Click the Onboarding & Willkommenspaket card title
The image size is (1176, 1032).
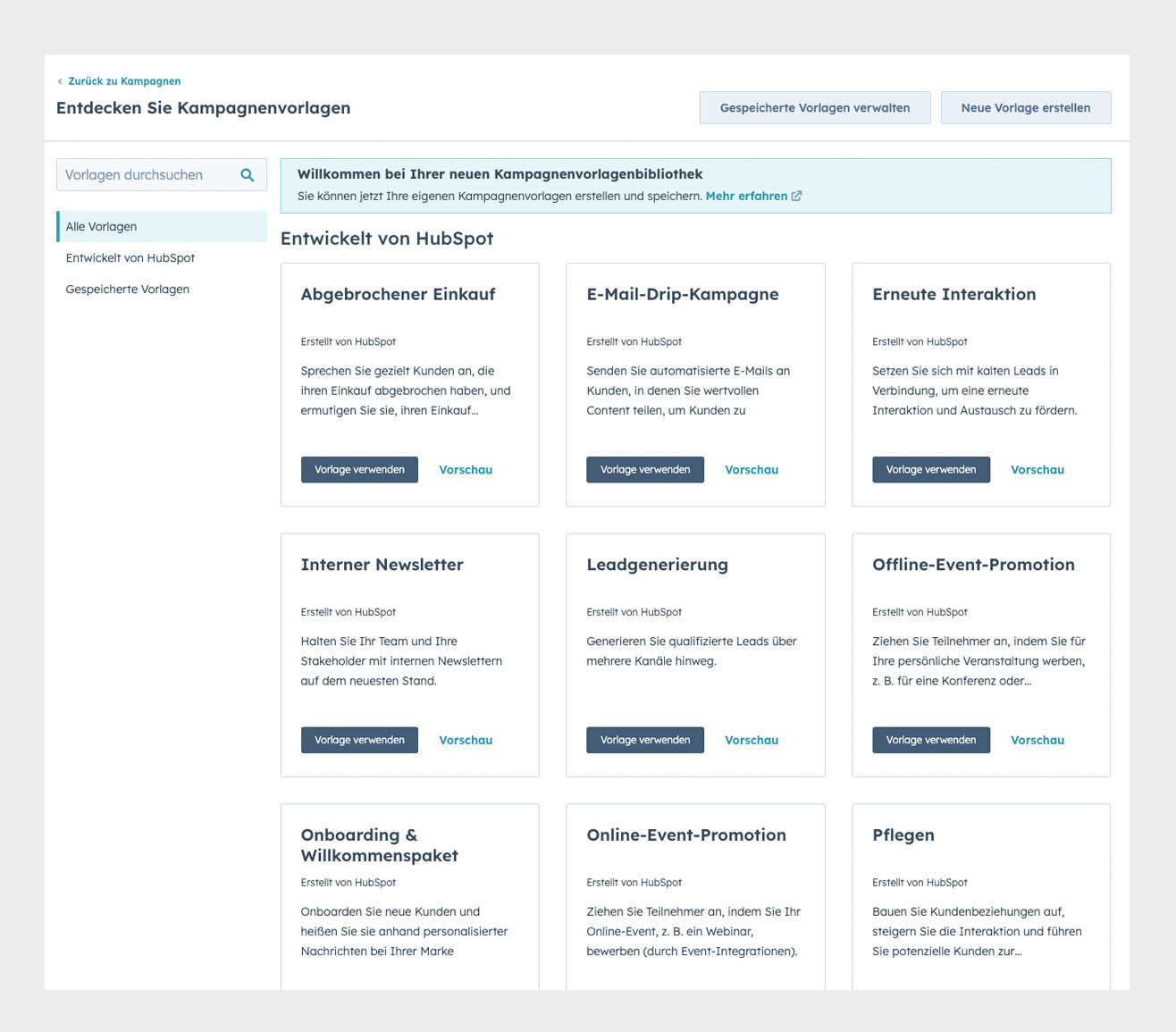click(x=380, y=845)
